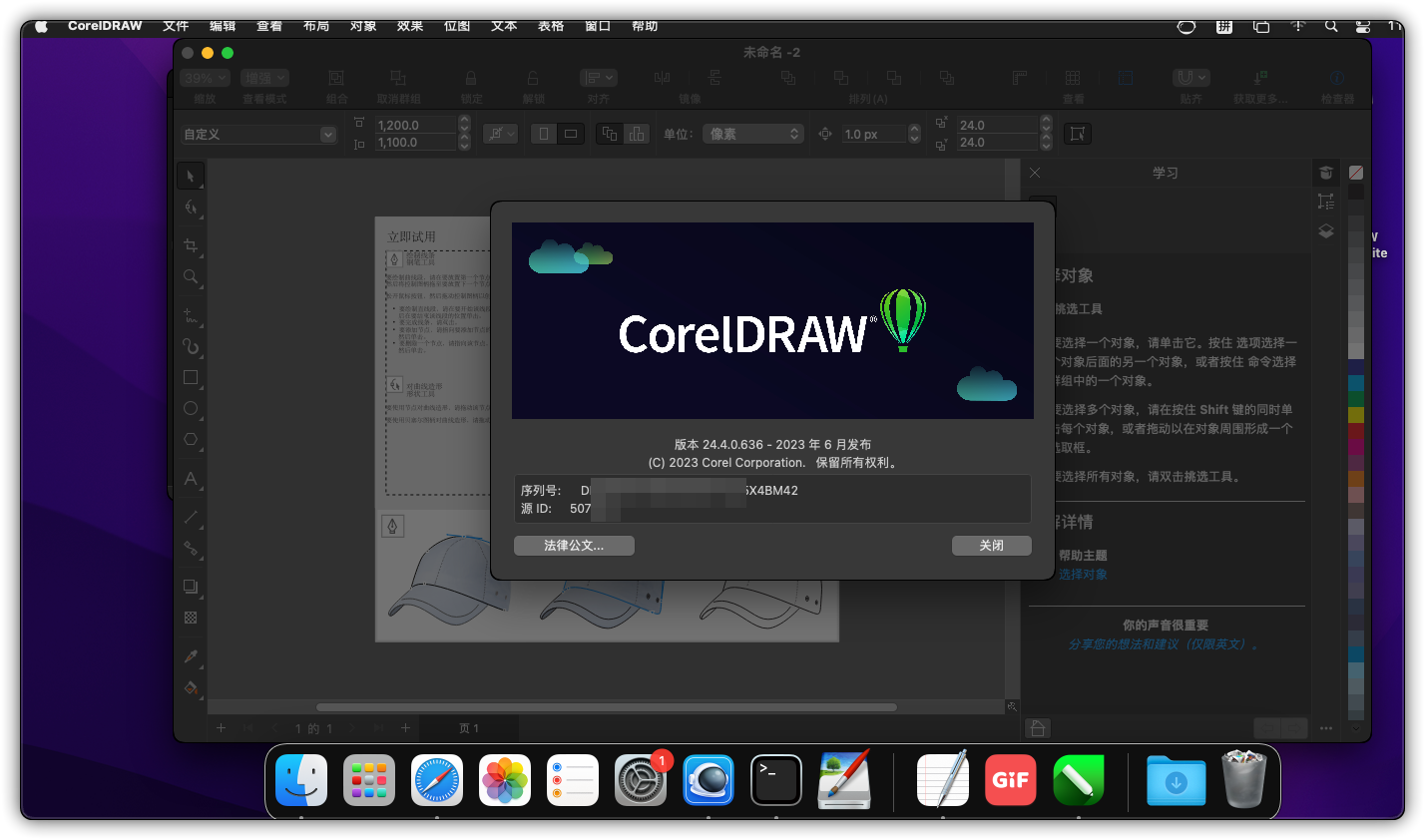1425x840 pixels.
Task: Select the Shape edit tool
Action: pyautogui.click(x=191, y=208)
